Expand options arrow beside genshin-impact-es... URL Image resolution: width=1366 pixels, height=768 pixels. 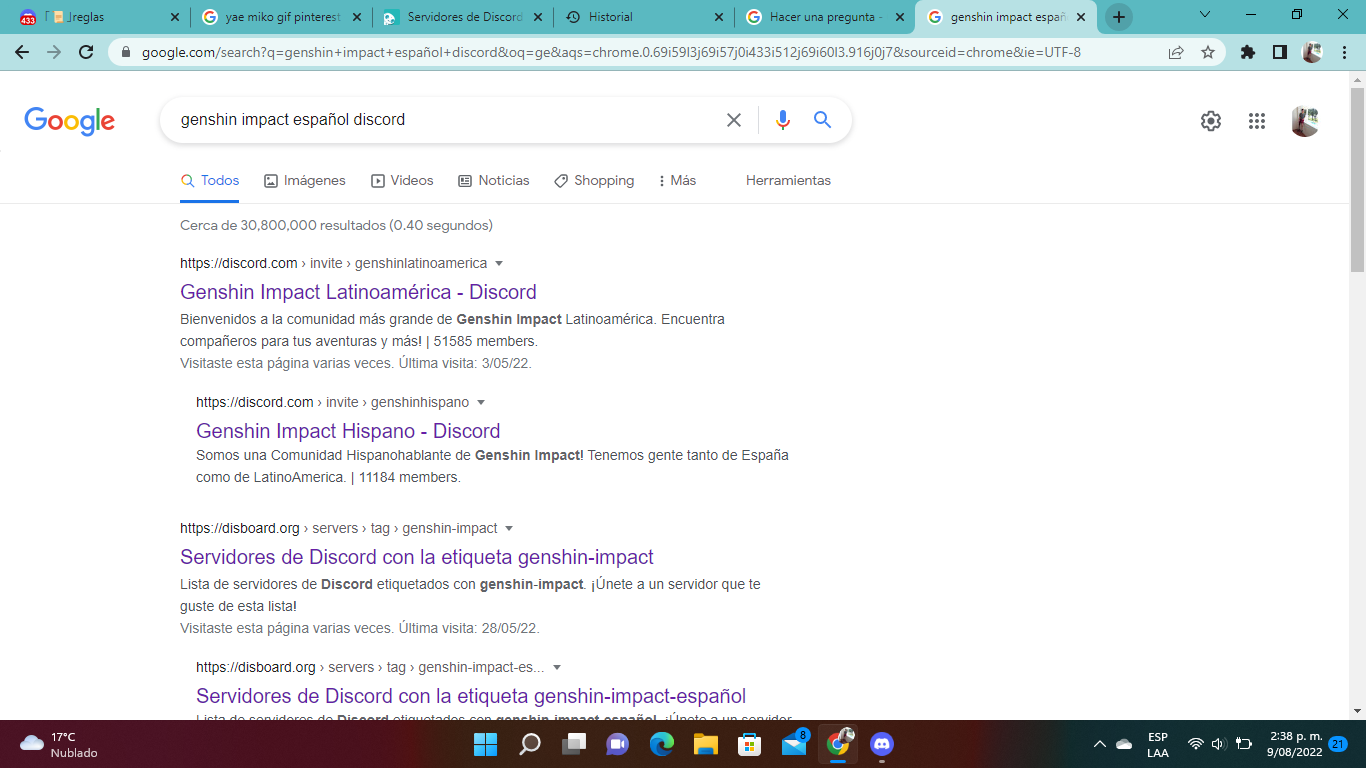click(x=557, y=668)
